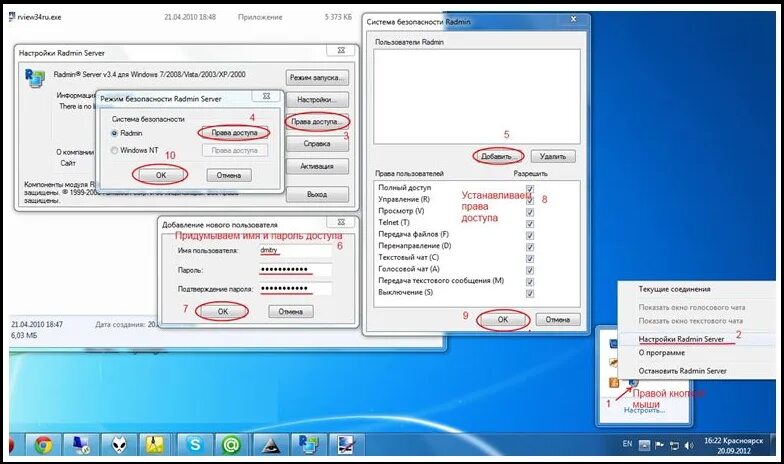
Task: Toggle the Полный доступ checkbox
Action: click(x=530, y=189)
